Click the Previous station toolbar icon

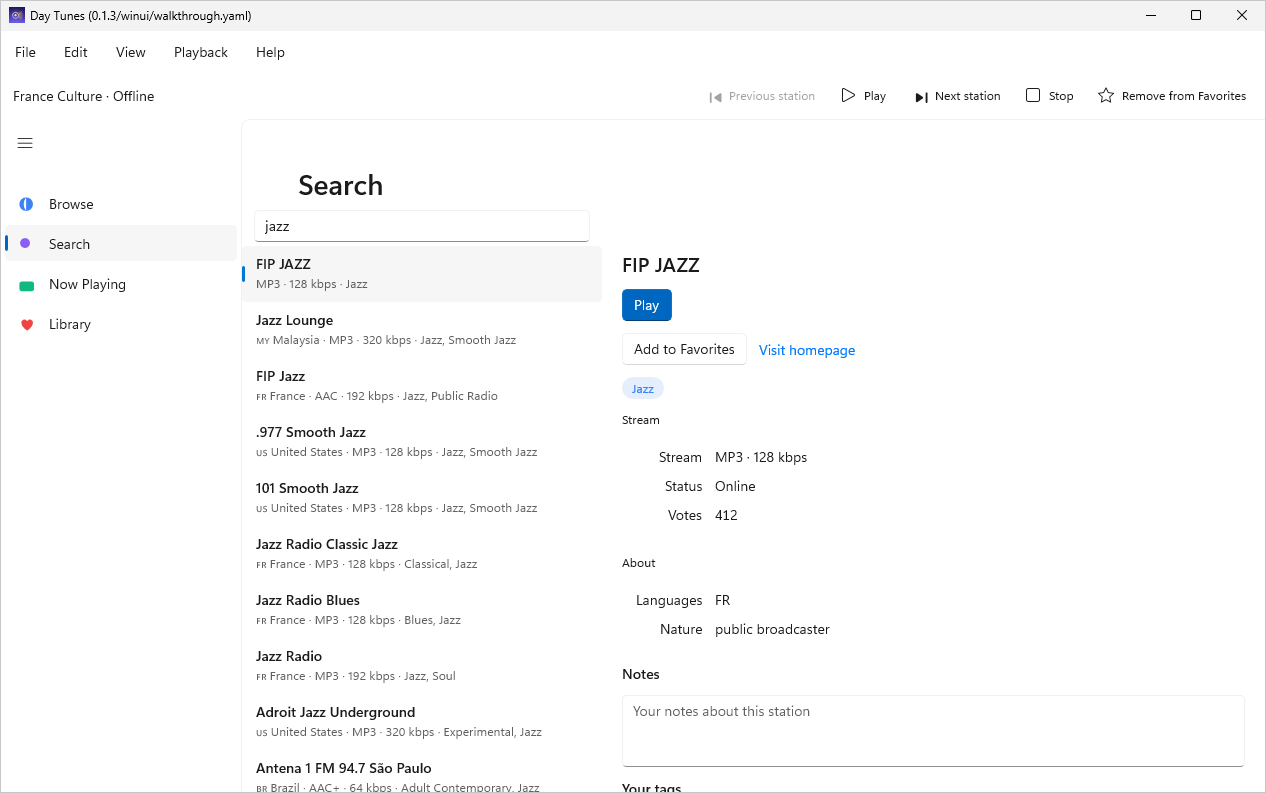pyautogui.click(x=715, y=97)
